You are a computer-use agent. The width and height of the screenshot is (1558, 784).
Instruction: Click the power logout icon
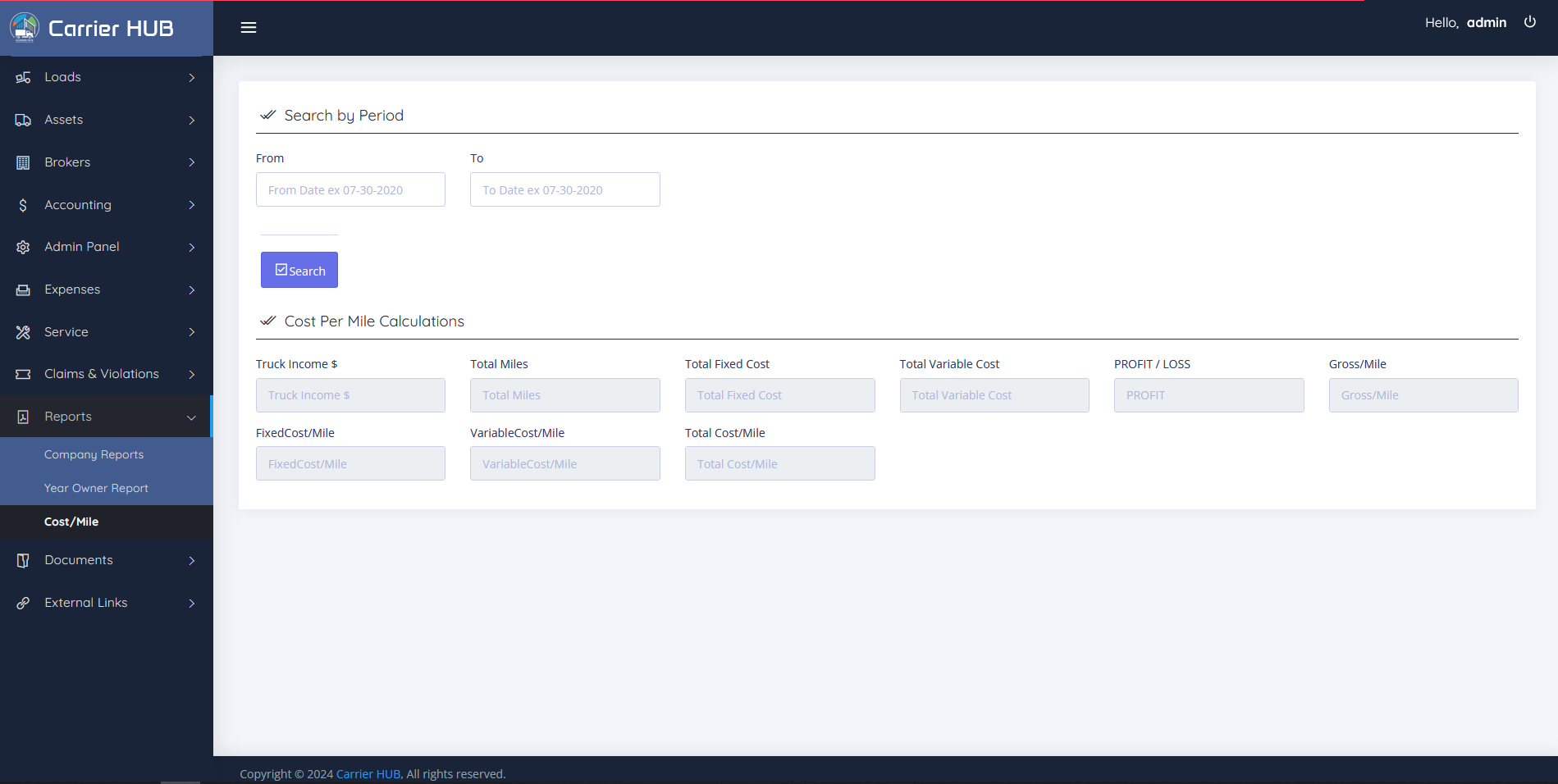click(x=1529, y=22)
